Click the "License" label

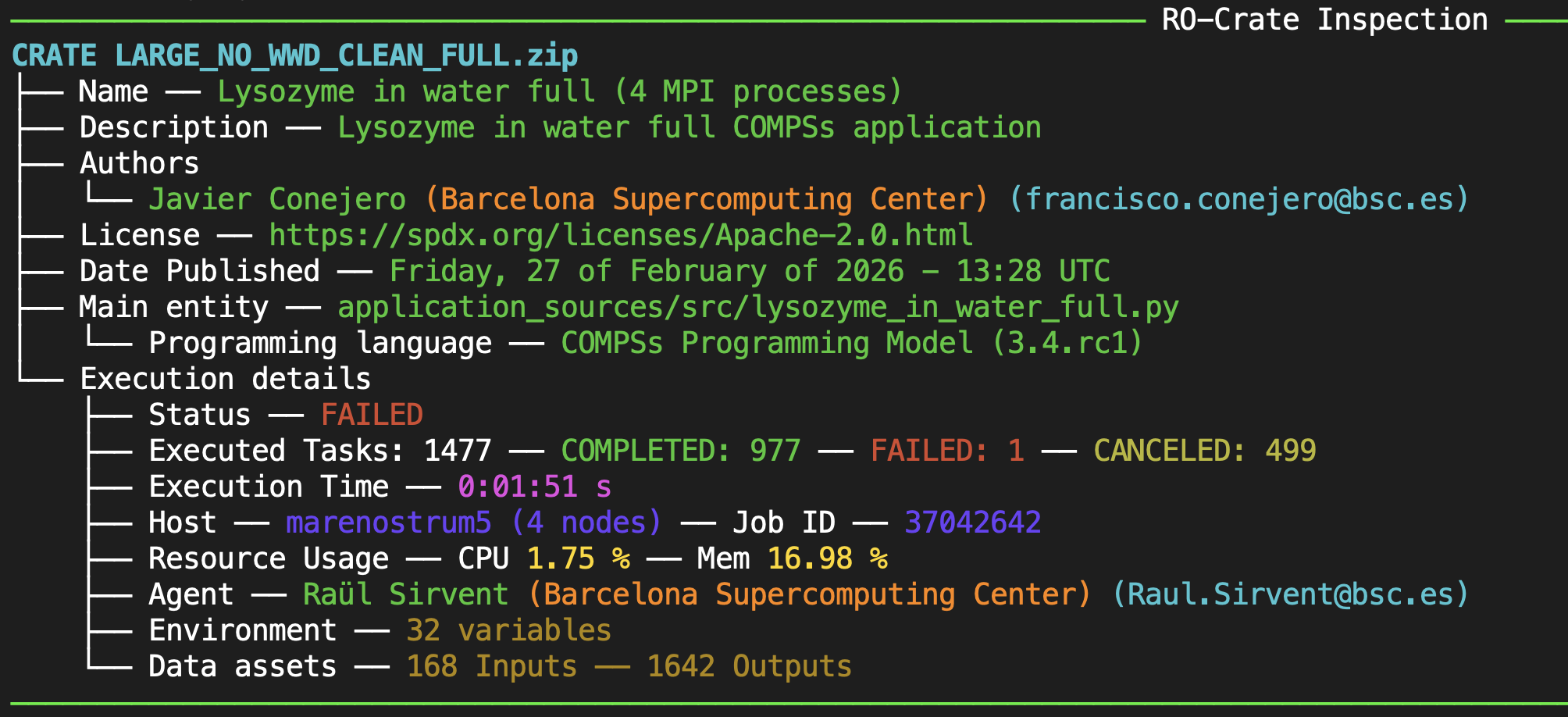tap(139, 235)
